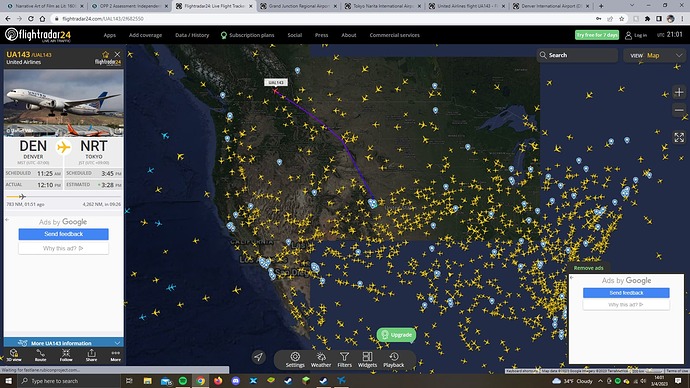Open the Weather layer options
The width and height of the screenshot is (690, 388).
[x=321, y=359]
